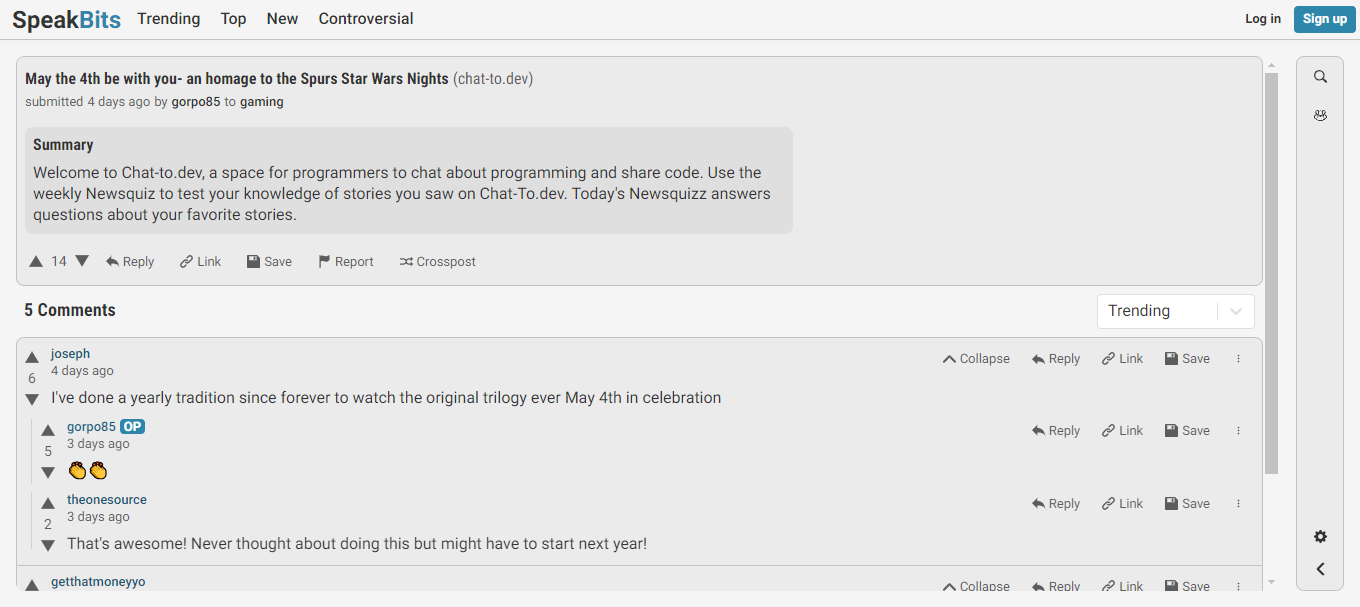Click the community group icon in sidebar
The image size is (1360, 607).
tap(1320, 116)
